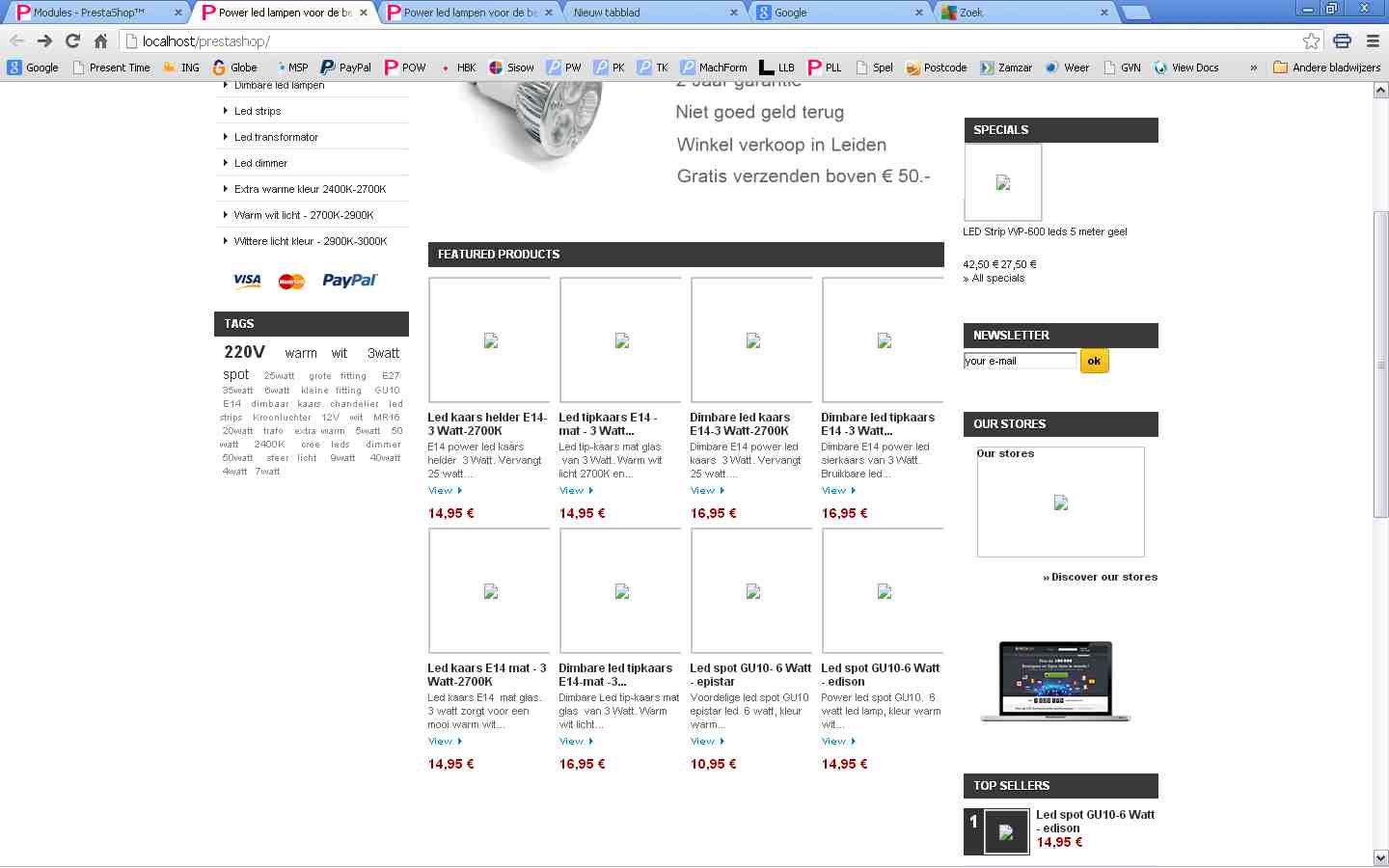Switch to the Google tab
The image size is (1389, 868).
pos(837,13)
